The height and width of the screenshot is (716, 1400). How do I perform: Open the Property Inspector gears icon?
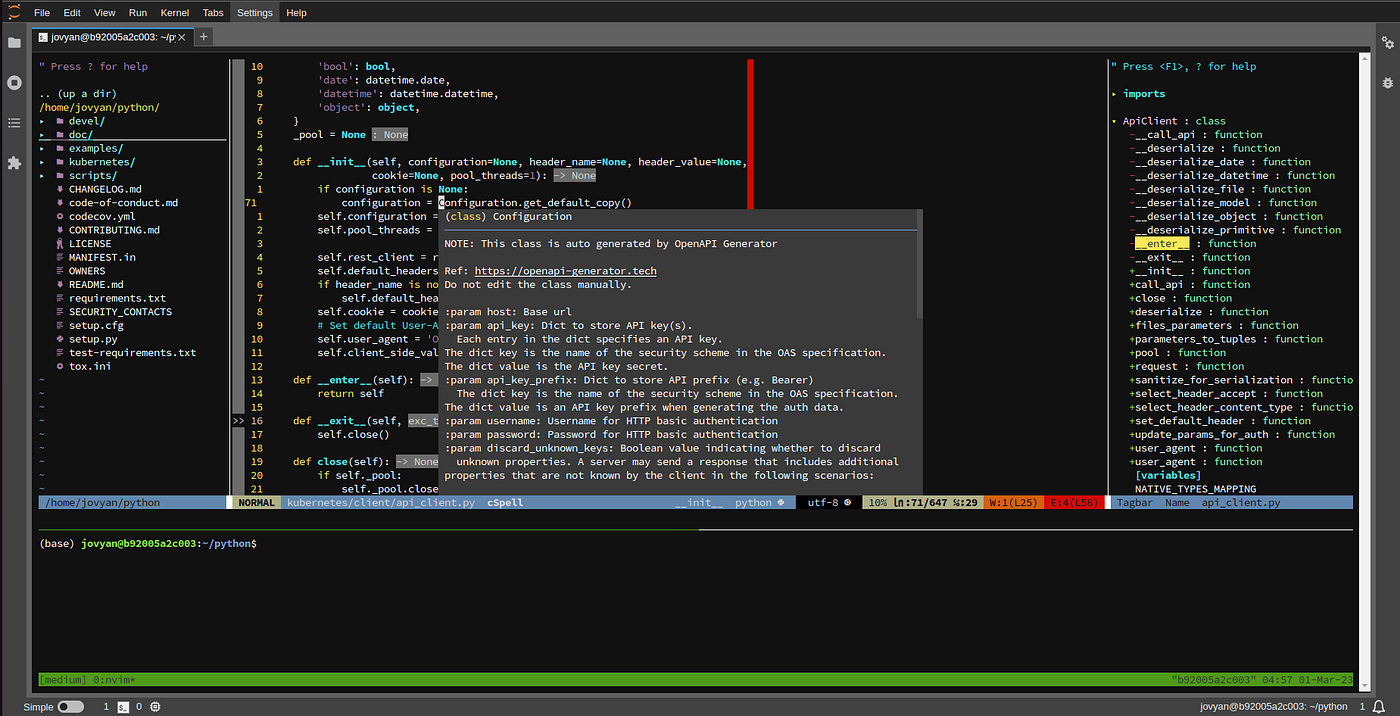click(x=1387, y=43)
